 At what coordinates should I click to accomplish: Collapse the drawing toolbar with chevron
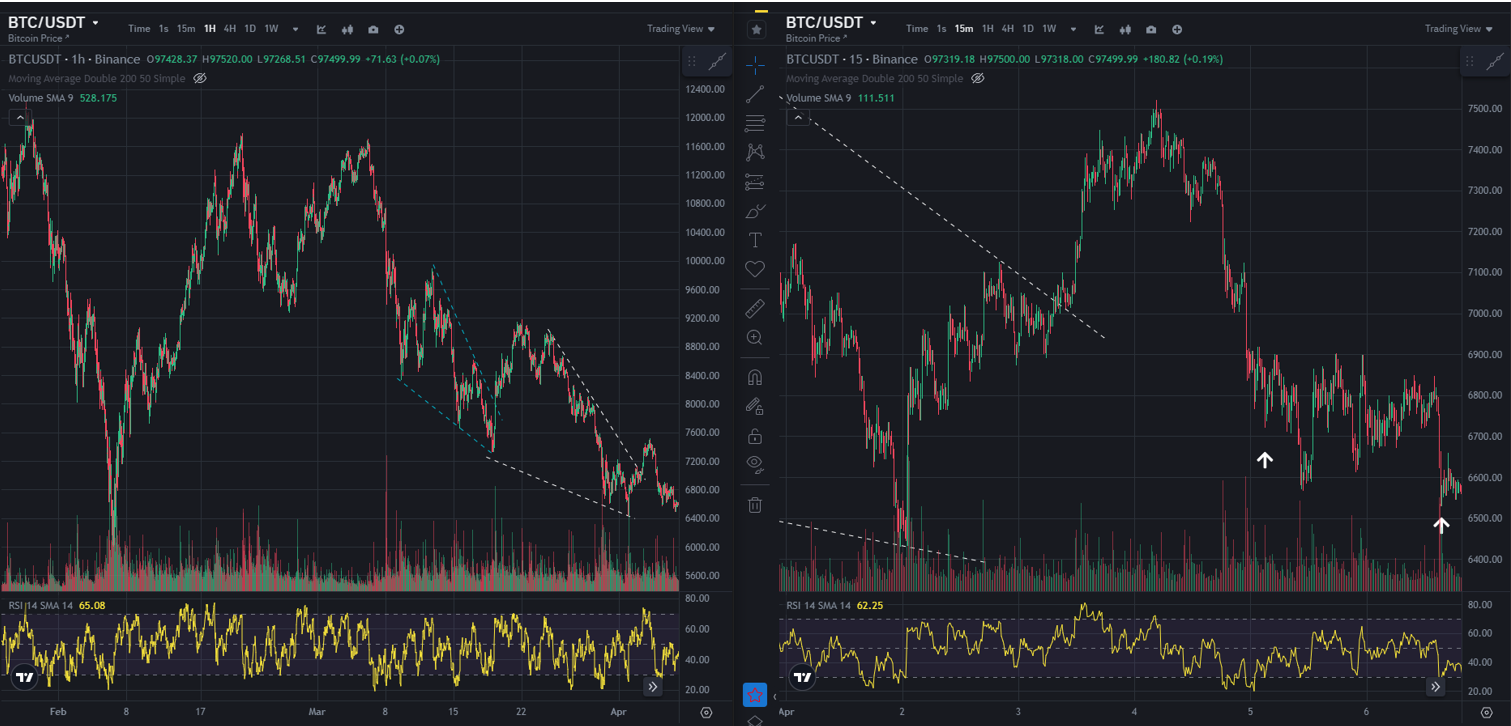[x=774, y=697]
